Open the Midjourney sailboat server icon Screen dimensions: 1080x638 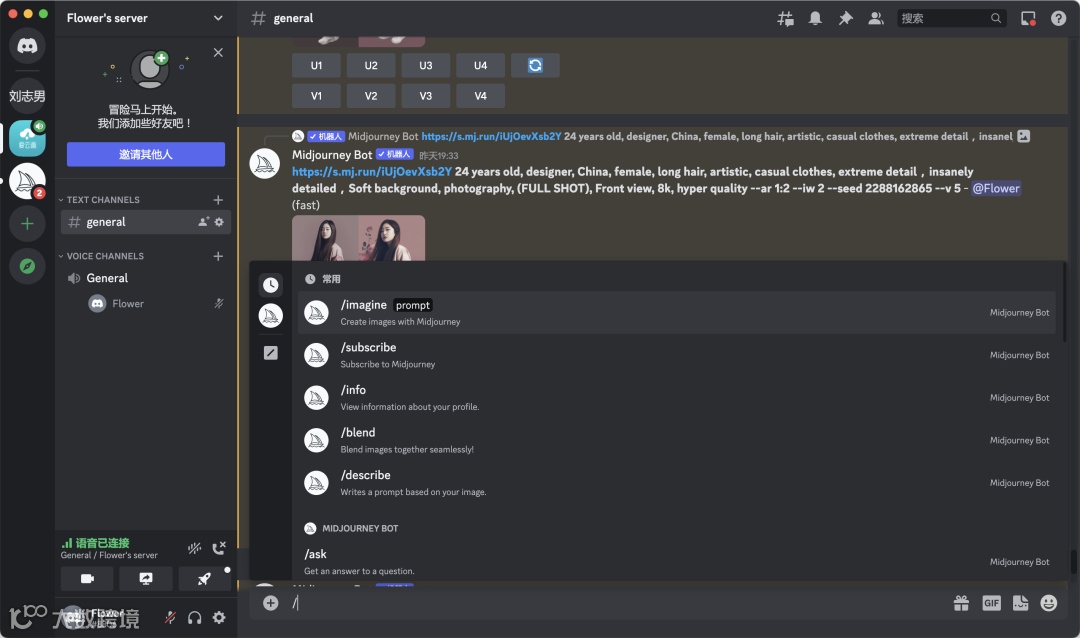(27, 181)
